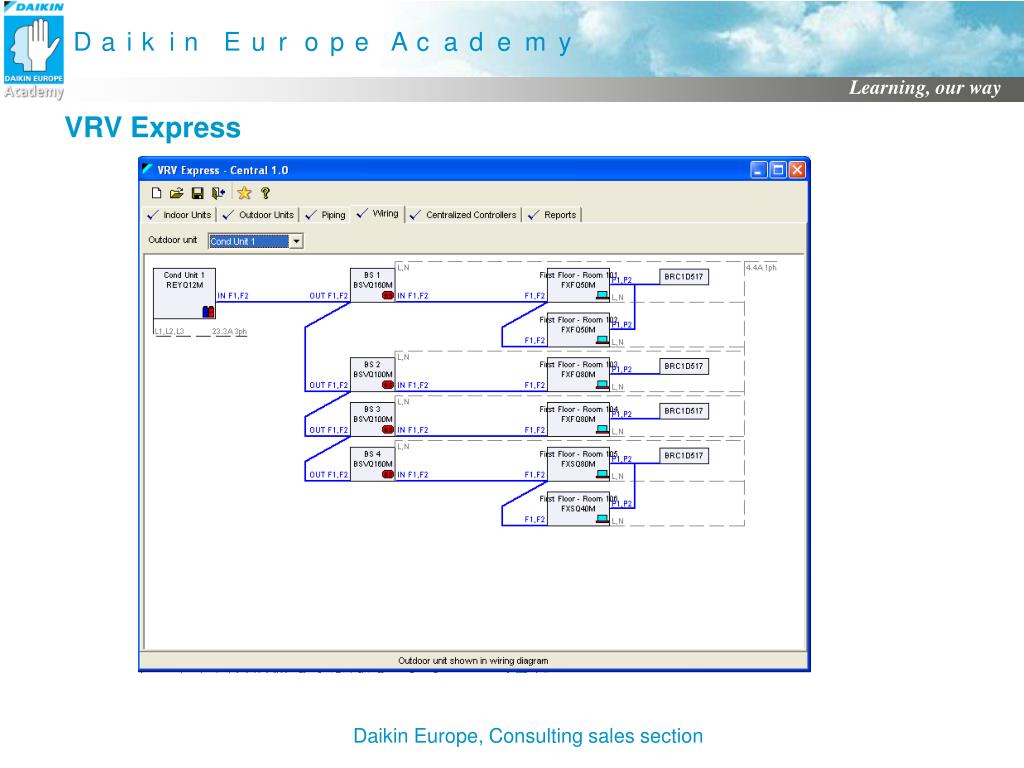Click the red icon in BS 4 box

[x=388, y=474]
